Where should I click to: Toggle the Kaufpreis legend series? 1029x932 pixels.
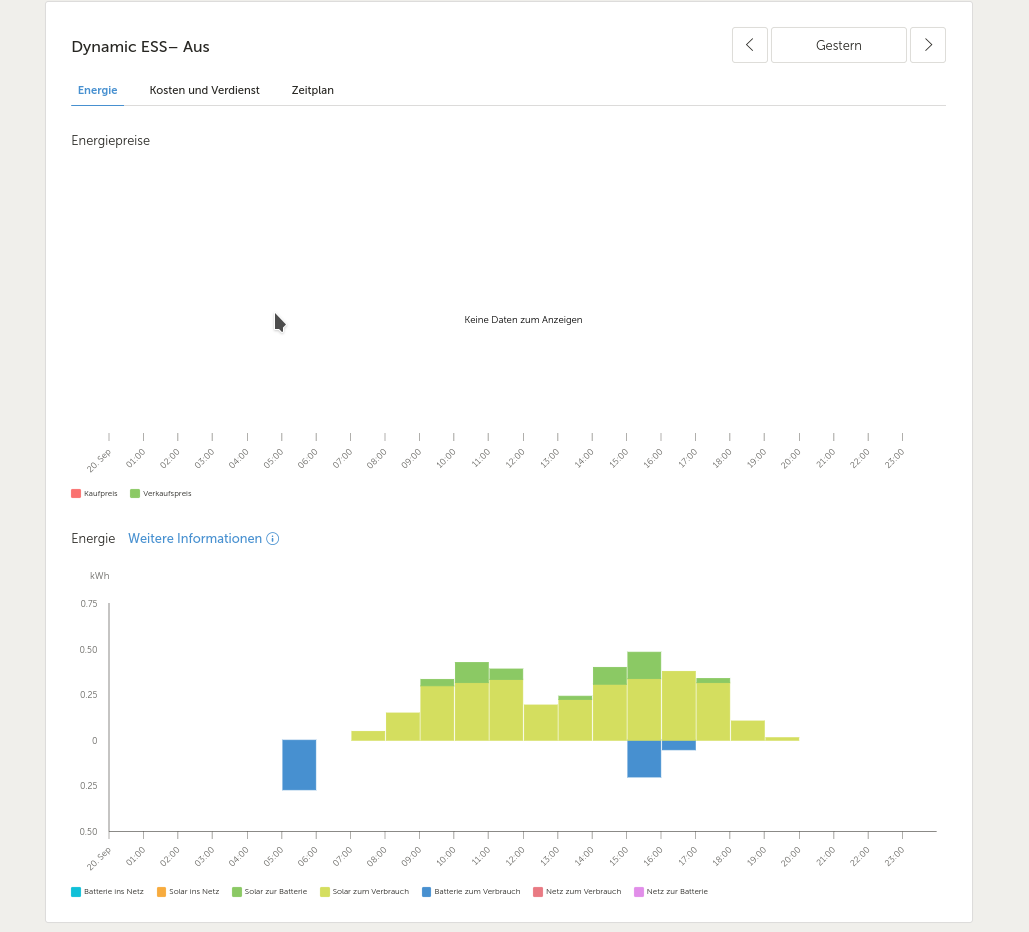point(94,494)
